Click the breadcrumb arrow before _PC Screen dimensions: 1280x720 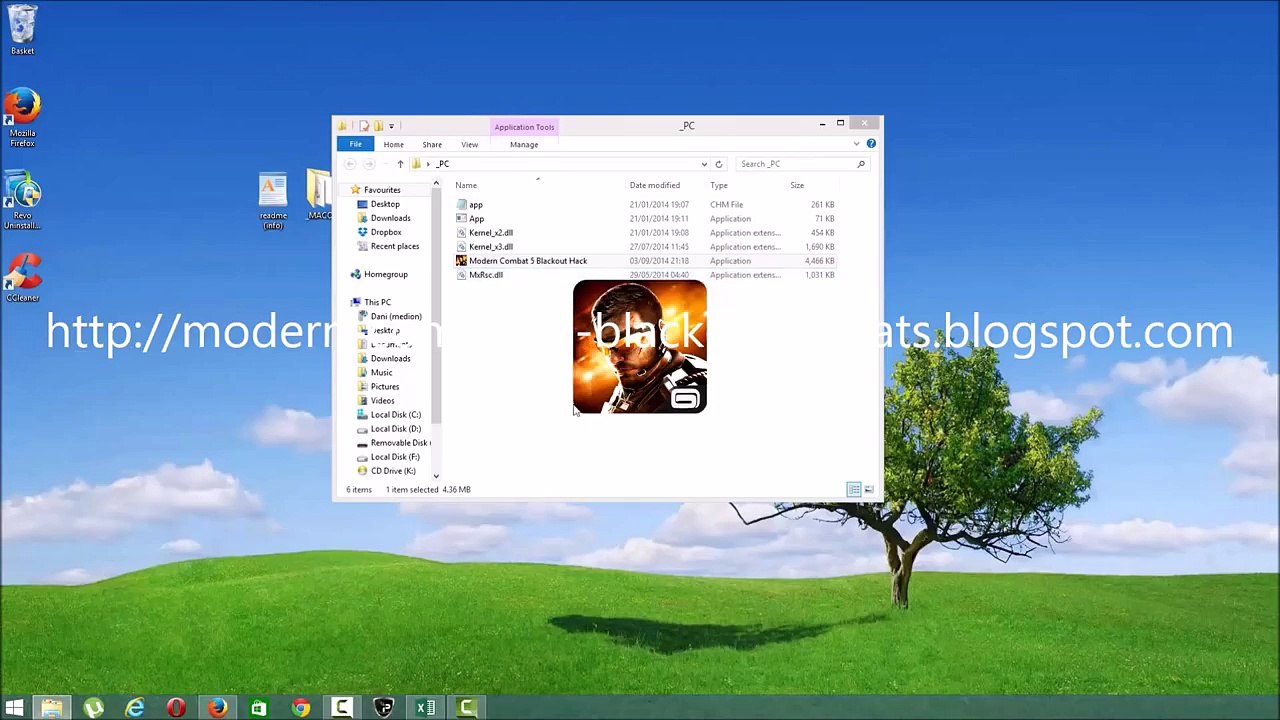(x=428, y=164)
